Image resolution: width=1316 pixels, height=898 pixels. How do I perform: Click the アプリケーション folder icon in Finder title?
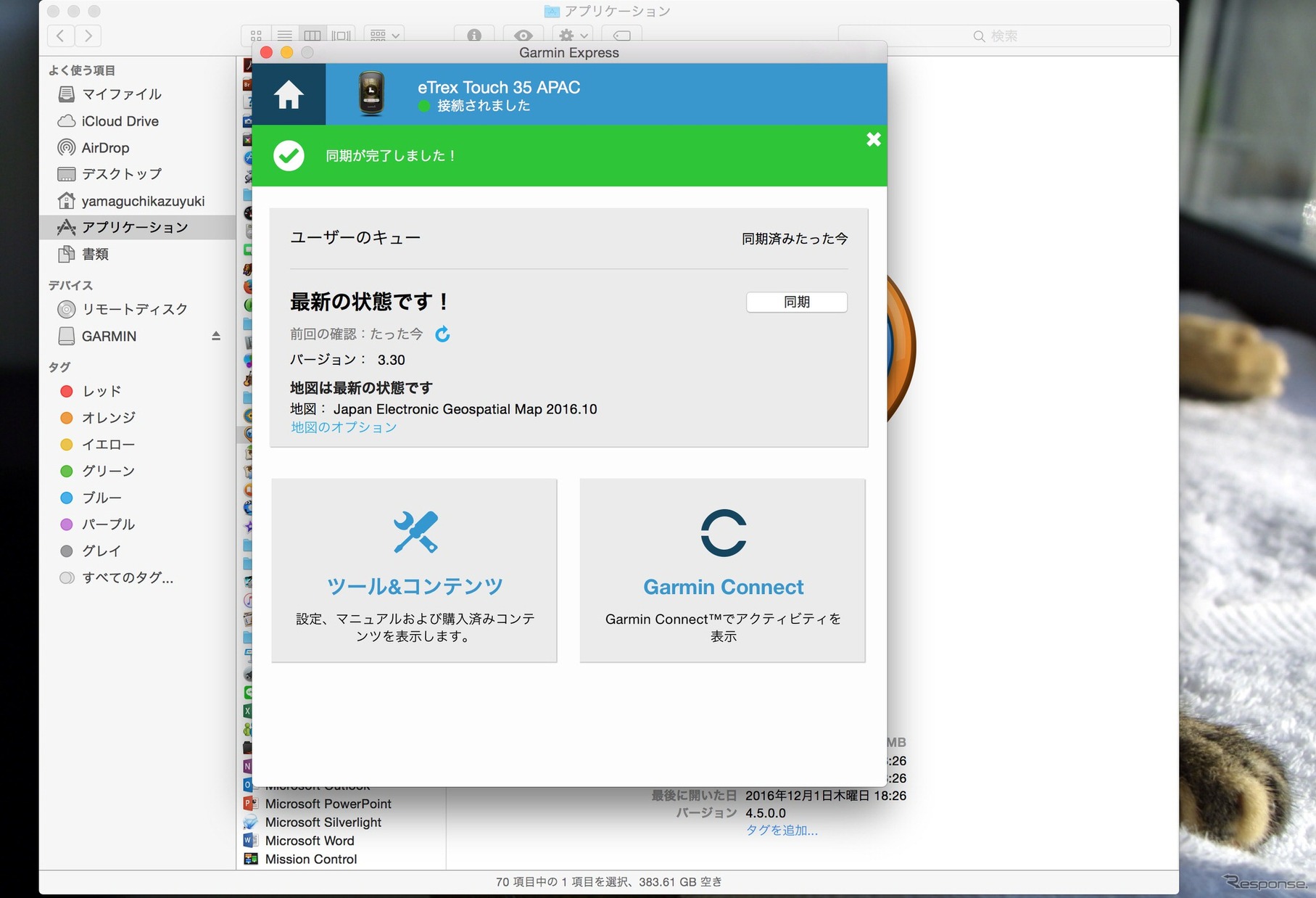pos(552,12)
